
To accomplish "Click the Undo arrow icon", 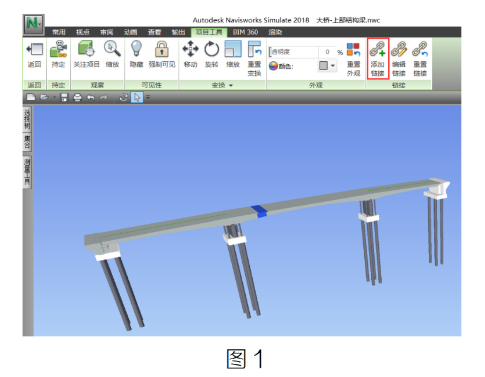I will pos(91,97).
